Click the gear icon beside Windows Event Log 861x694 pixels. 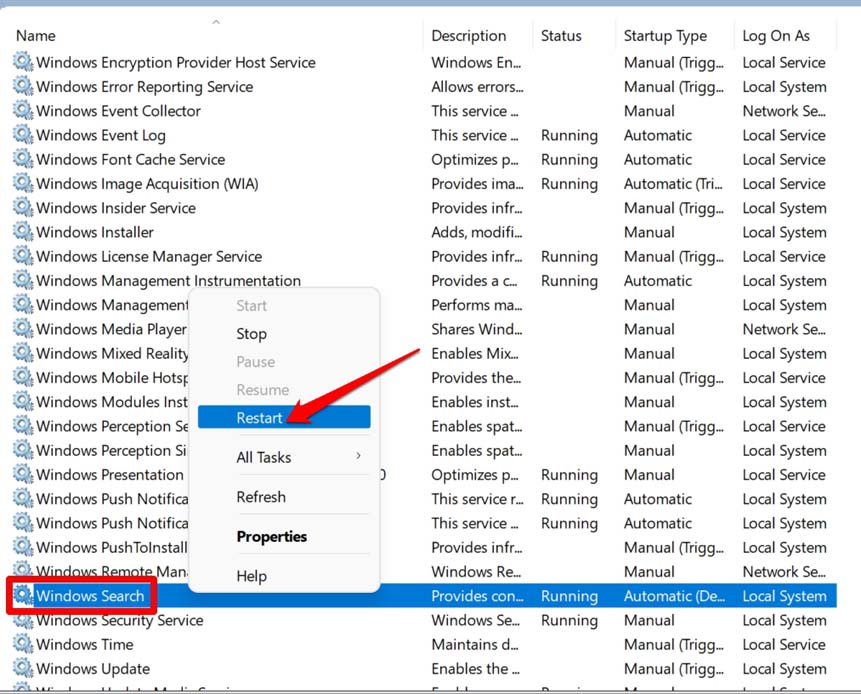[x=22, y=135]
